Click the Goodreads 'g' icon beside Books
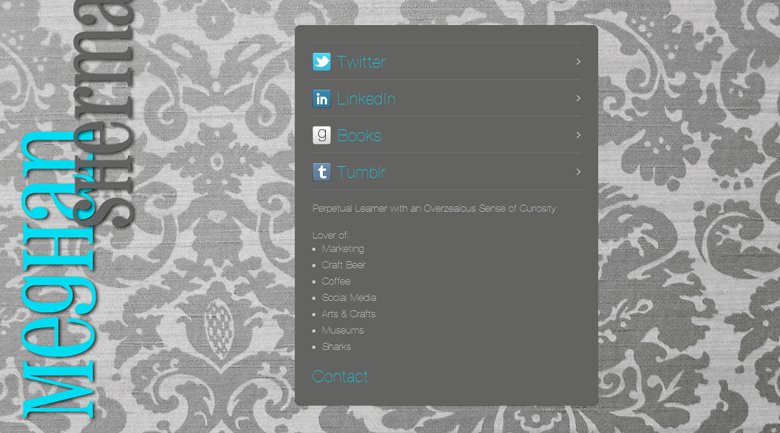Image resolution: width=780 pixels, height=433 pixels. (321, 136)
